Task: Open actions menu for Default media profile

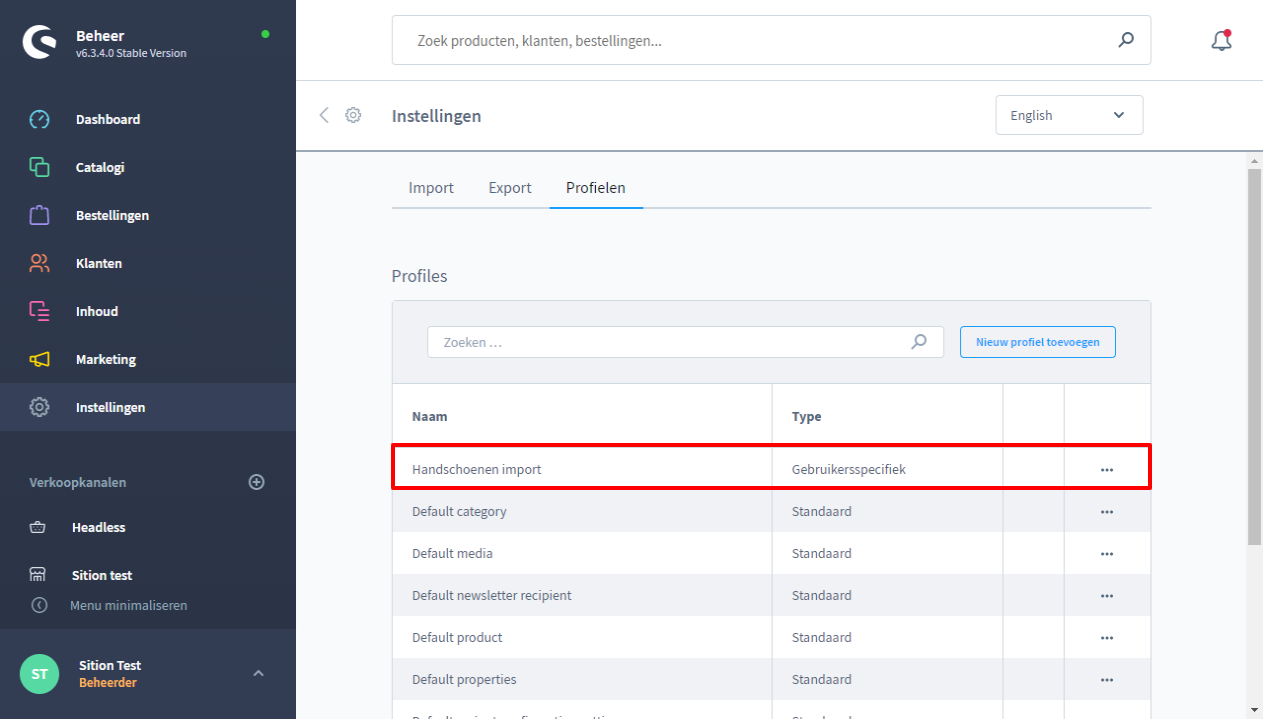Action: pos(1106,553)
